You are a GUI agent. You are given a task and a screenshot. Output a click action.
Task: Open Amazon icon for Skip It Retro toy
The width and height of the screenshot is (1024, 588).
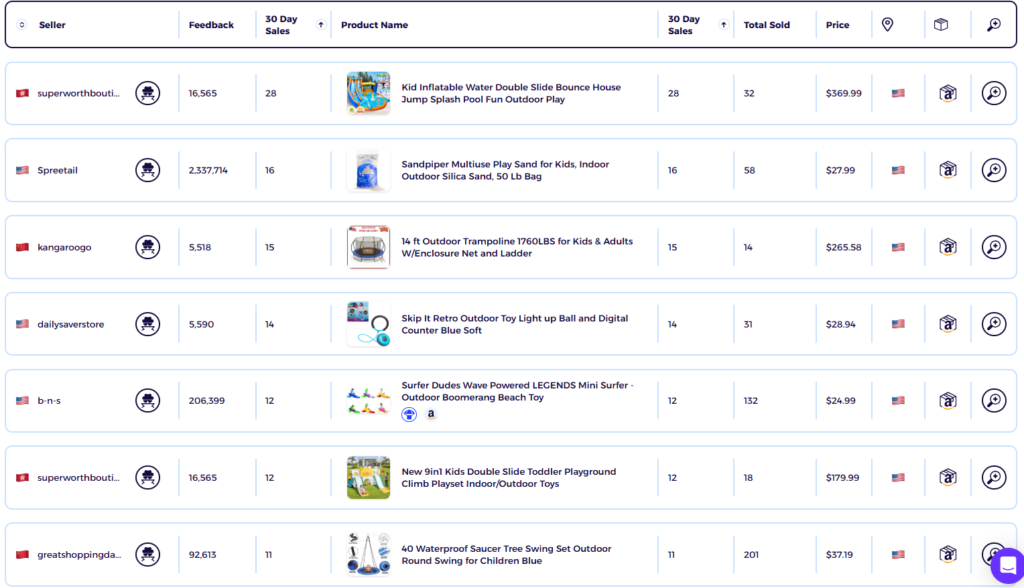[x=948, y=324]
